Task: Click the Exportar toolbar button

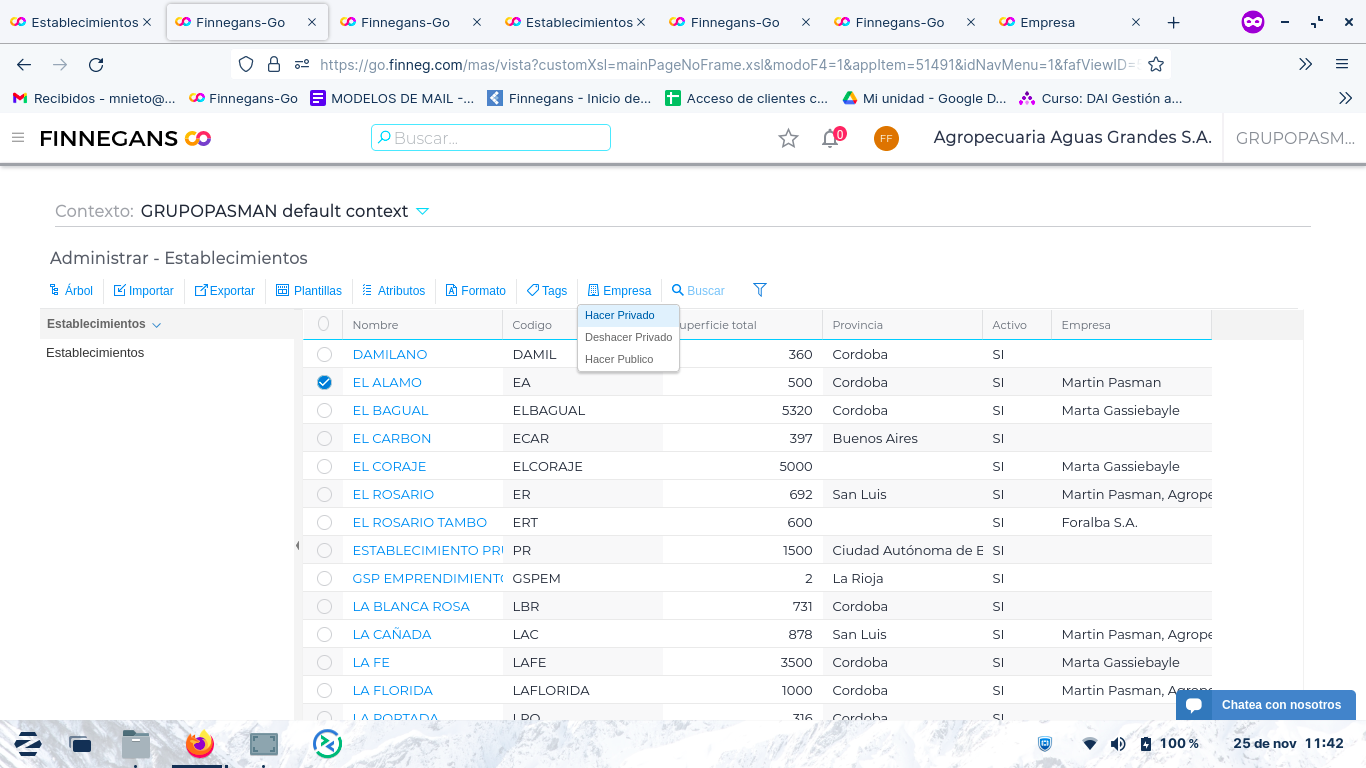Action: click(225, 291)
